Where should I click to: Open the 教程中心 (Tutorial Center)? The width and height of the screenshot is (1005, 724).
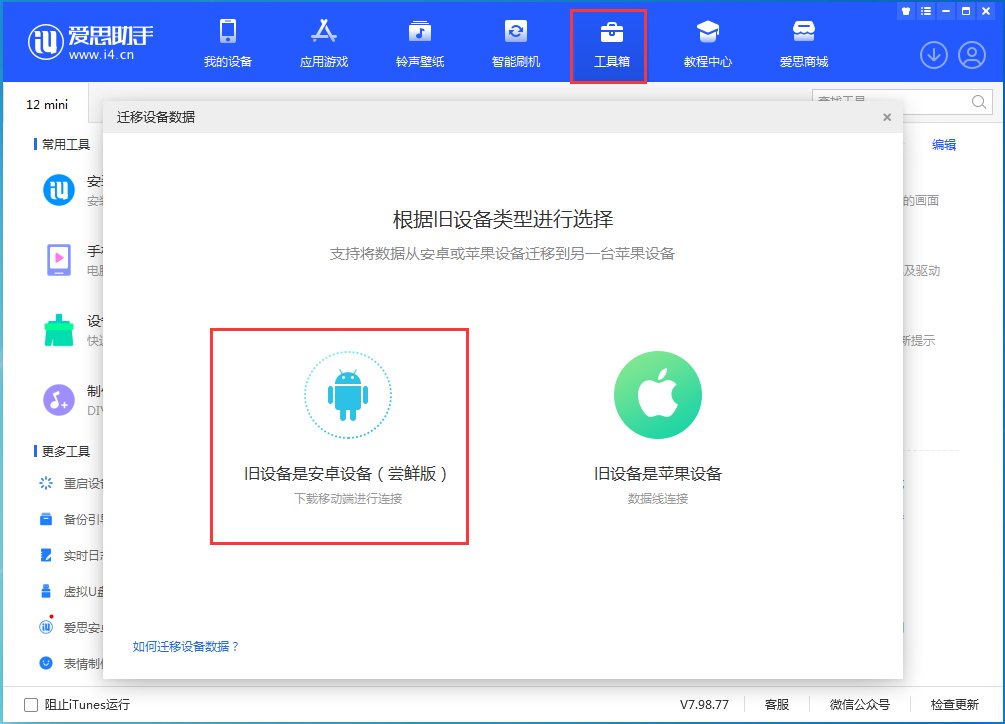click(707, 44)
